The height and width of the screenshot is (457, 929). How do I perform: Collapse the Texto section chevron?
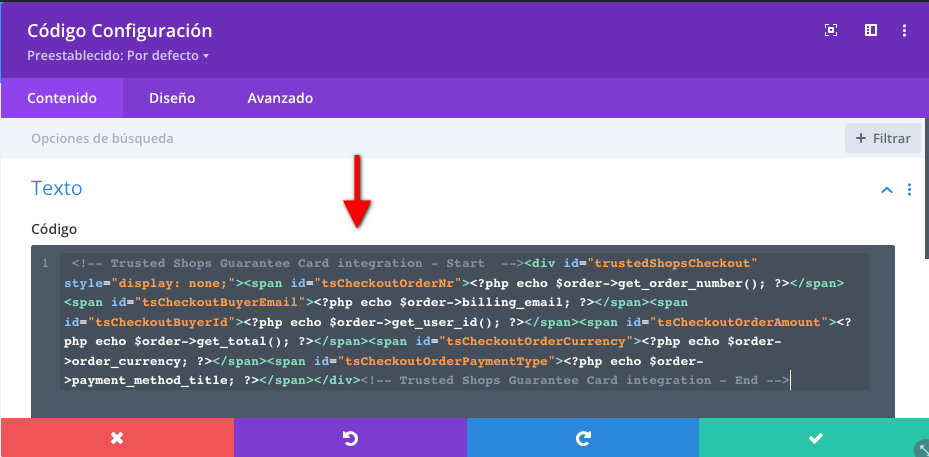887,190
